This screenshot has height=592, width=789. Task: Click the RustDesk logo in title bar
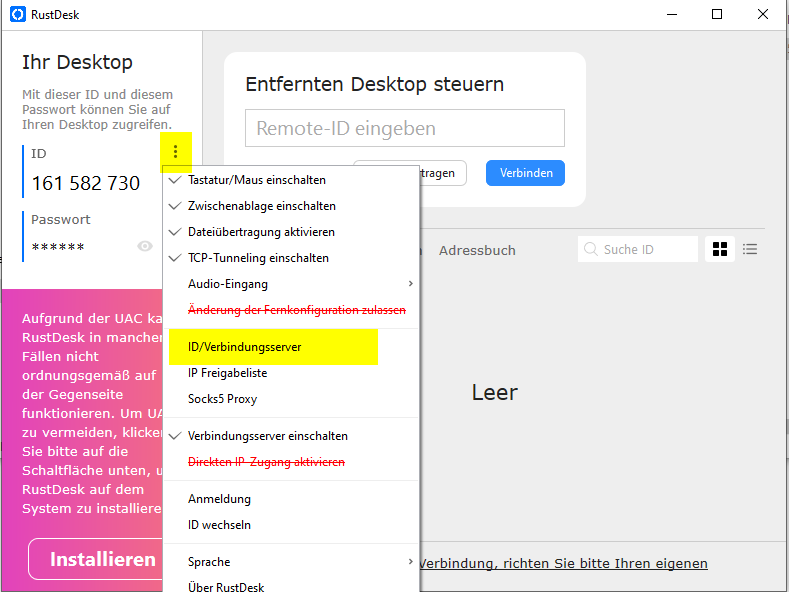(x=17, y=15)
